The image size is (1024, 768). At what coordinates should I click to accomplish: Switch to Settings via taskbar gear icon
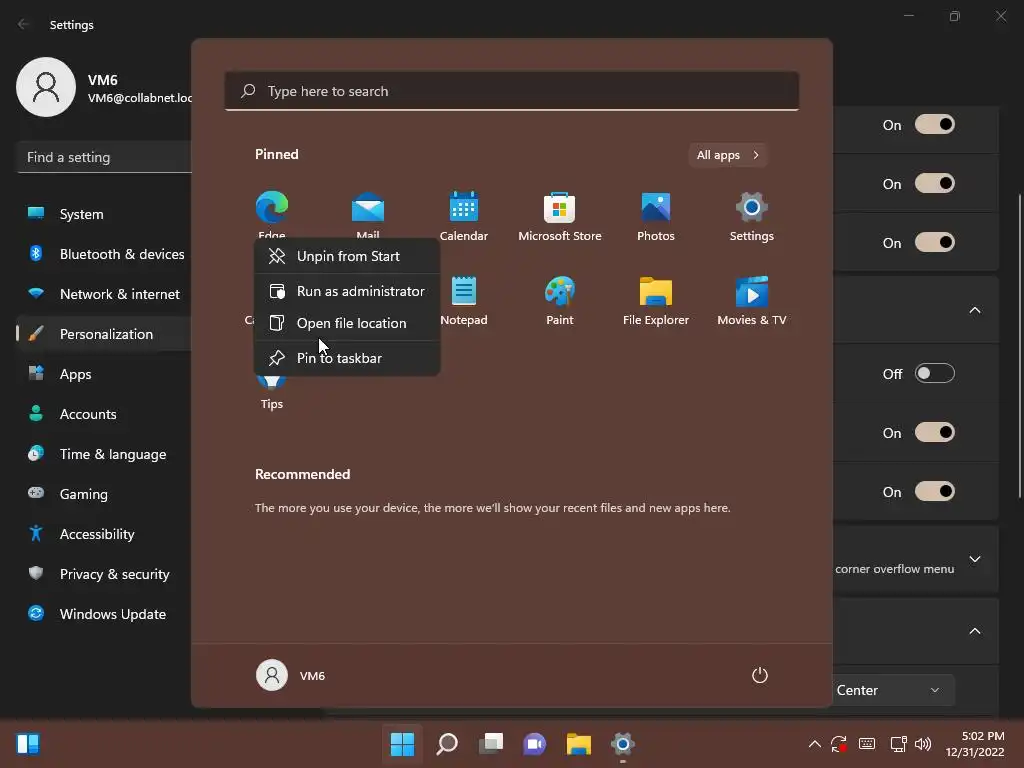click(x=623, y=744)
